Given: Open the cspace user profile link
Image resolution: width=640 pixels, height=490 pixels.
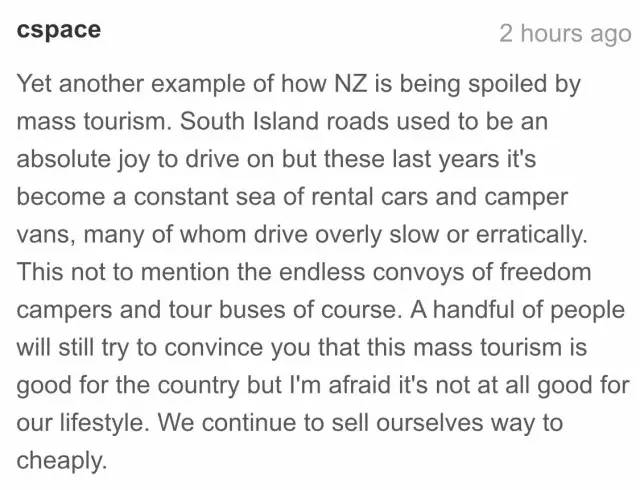Looking at the screenshot, I should (59, 31).
